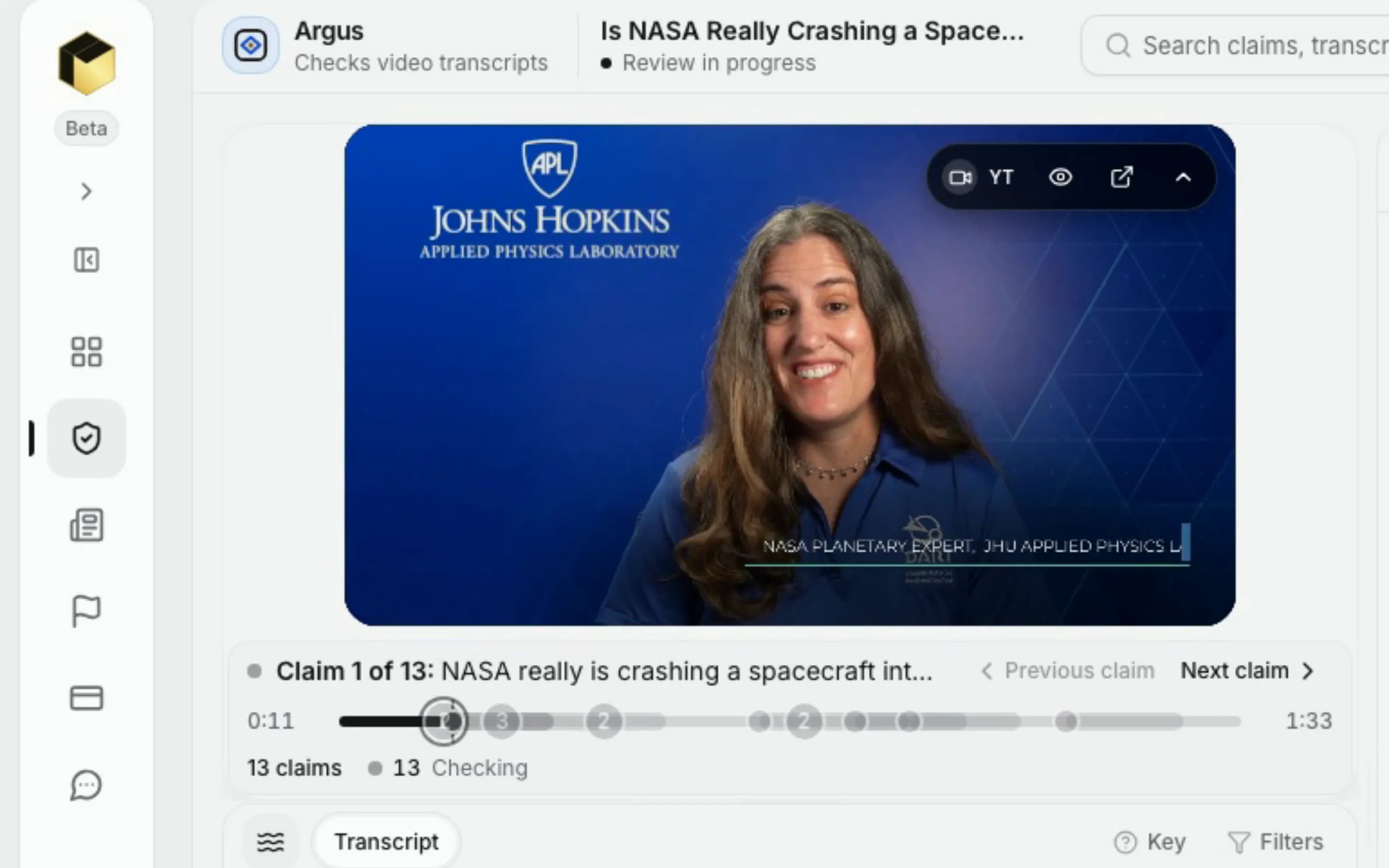
Task: Open video in external window icon
Action: coord(1121,177)
